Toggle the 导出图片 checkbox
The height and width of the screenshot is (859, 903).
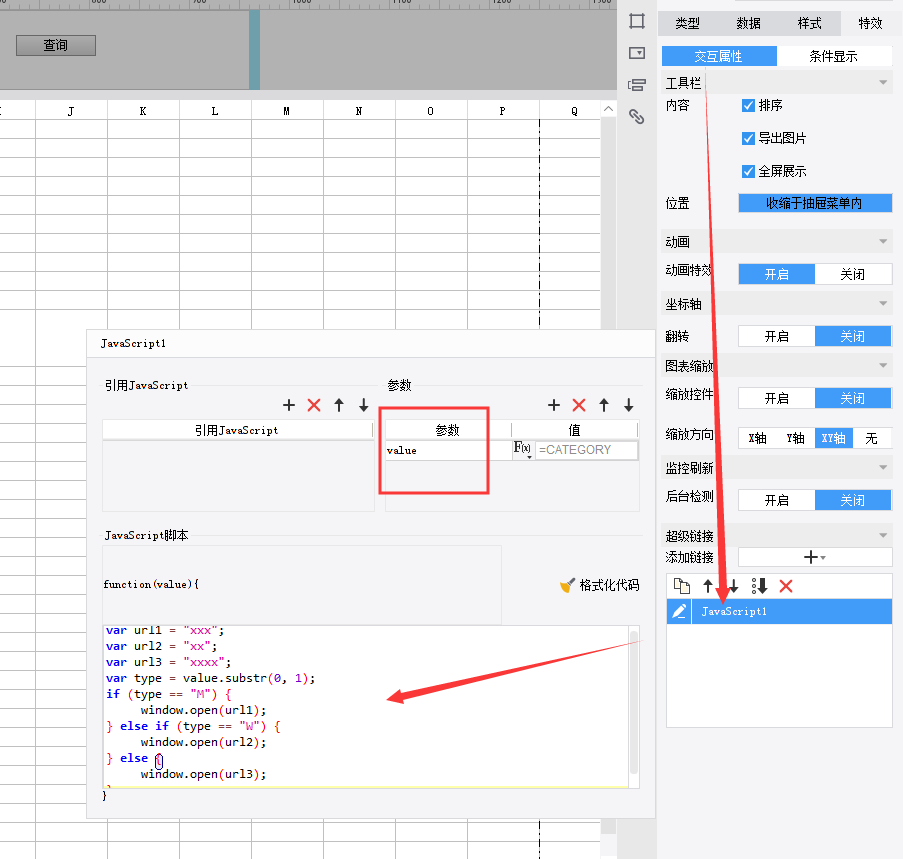(748, 138)
